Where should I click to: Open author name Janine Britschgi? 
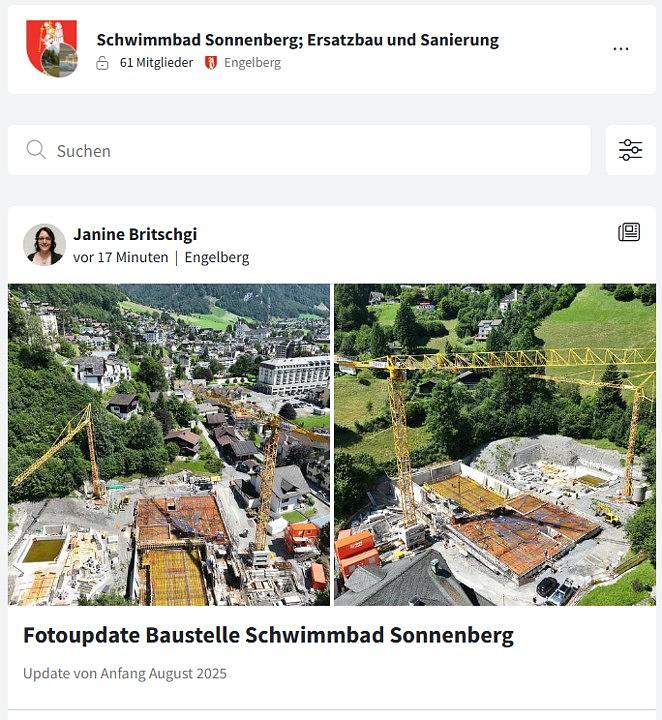[135, 234]
